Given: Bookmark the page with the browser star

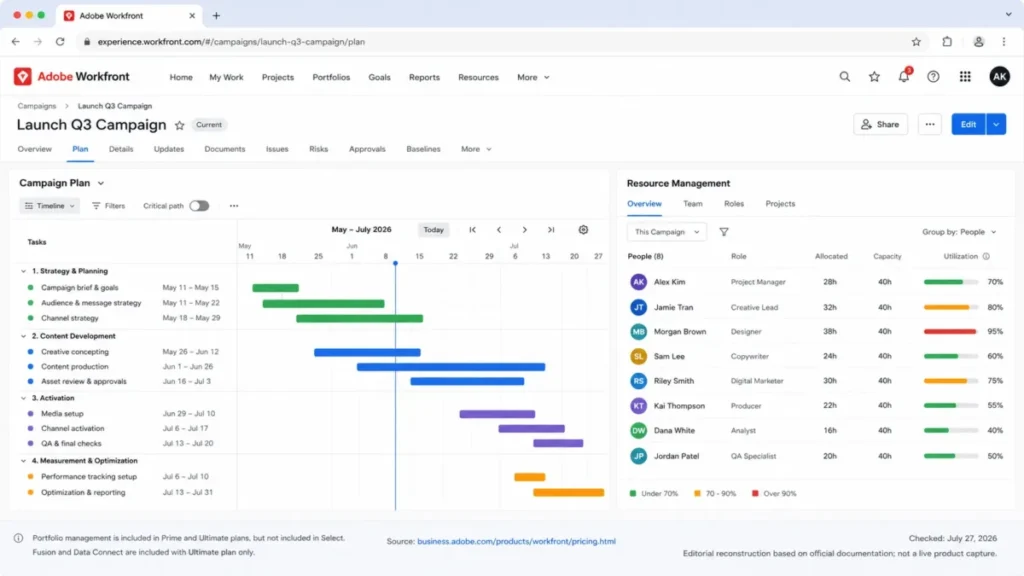Looking at the screenshot, I should pos(916,42).
